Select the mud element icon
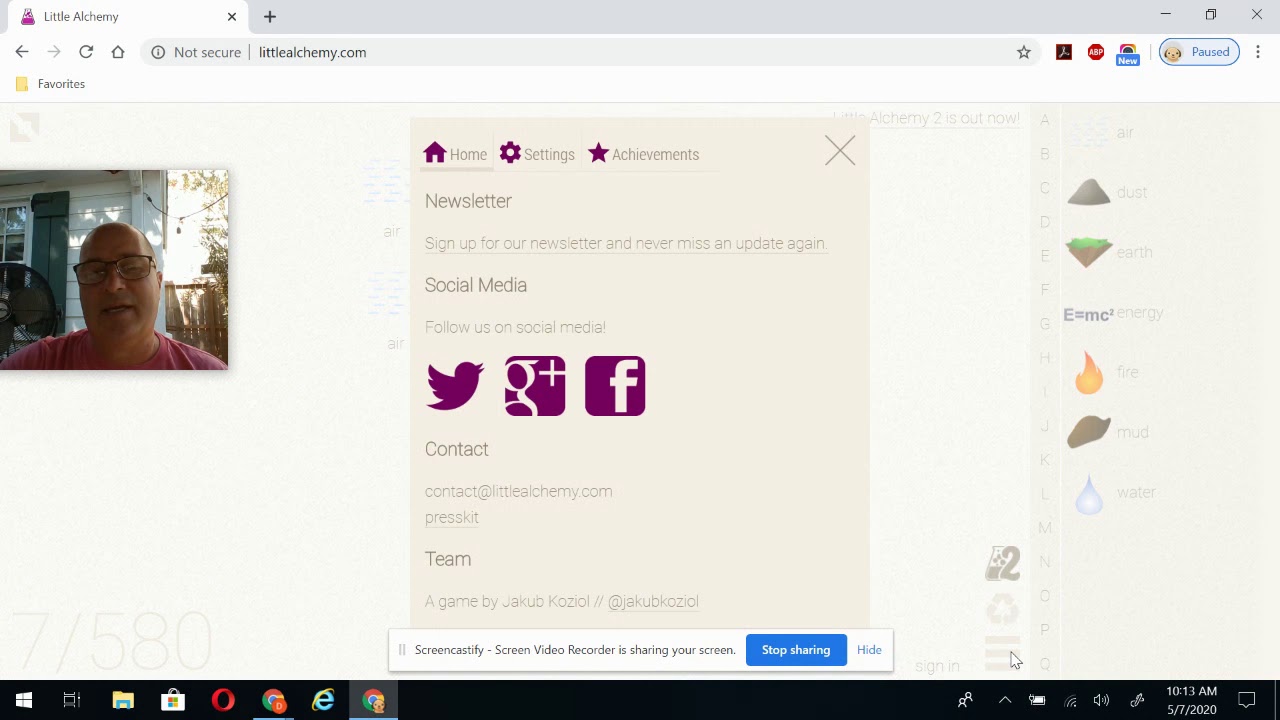 click(x=1089, y=432)
